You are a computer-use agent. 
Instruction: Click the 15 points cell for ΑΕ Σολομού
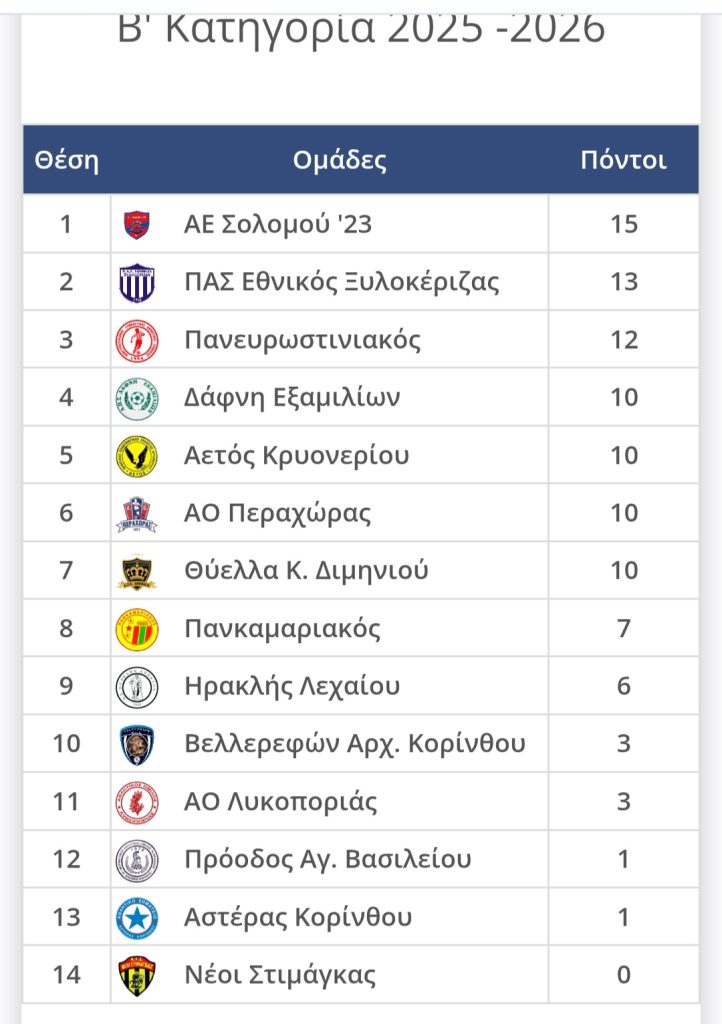point(624,224)
